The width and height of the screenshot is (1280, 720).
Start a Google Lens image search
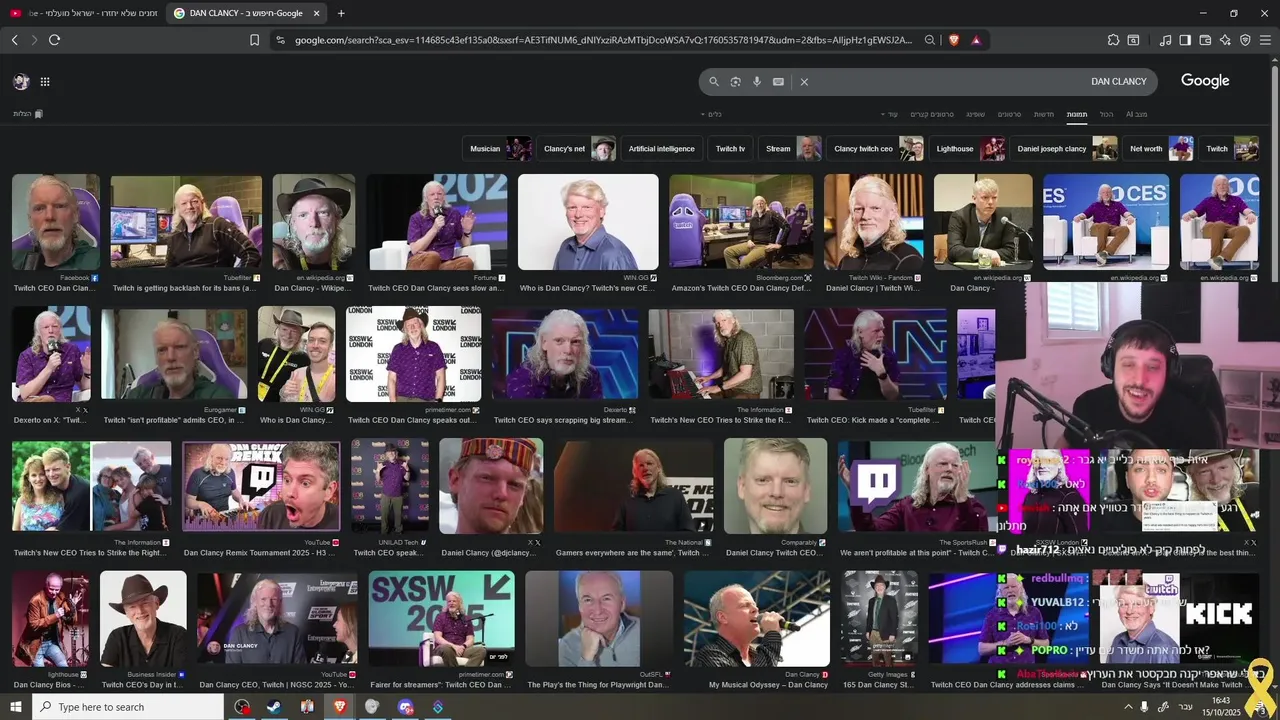(x=735, y=82)
